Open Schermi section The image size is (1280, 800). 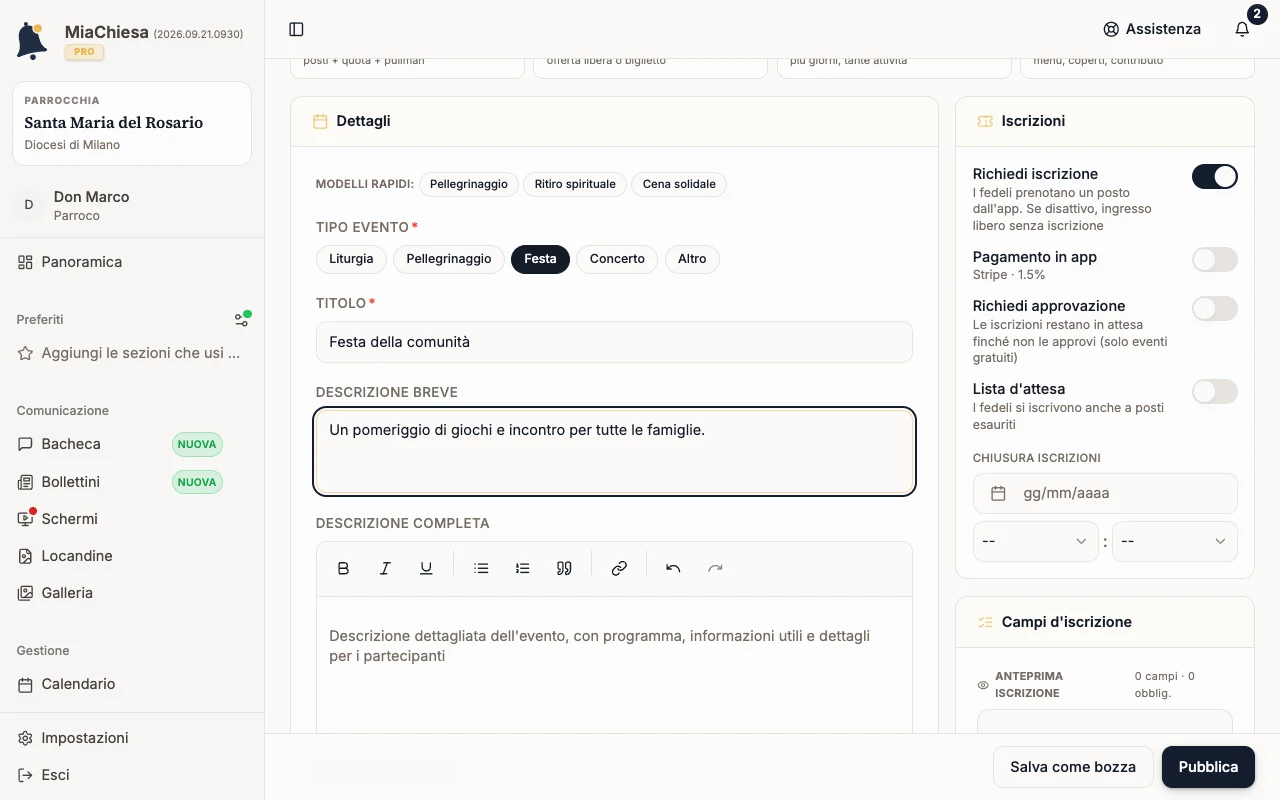132,519
